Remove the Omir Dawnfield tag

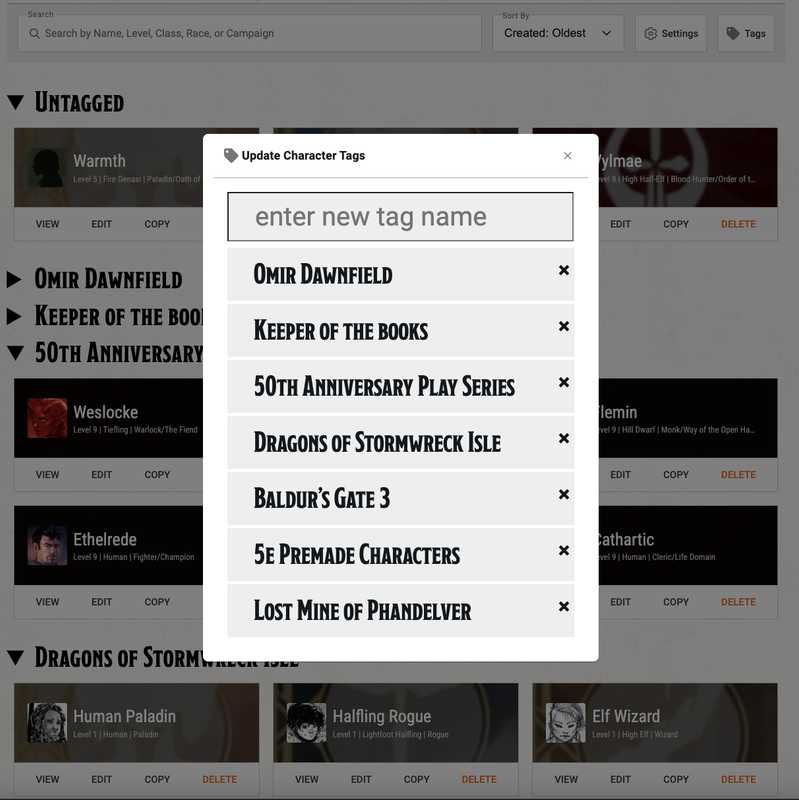[x=563, y=270]
